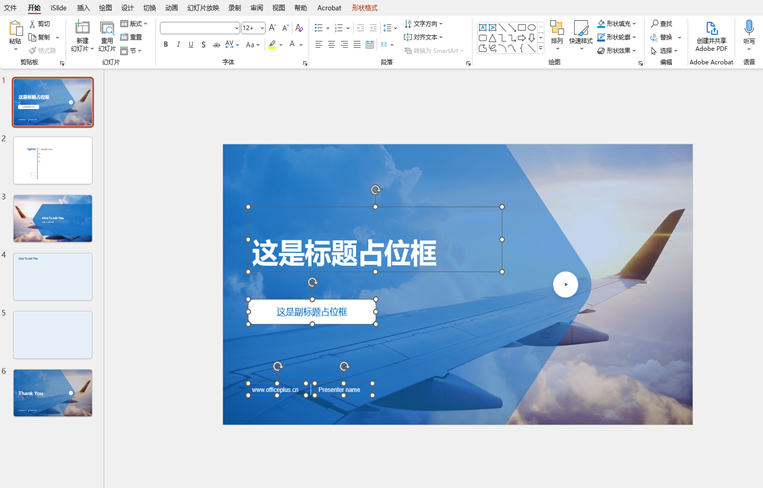This screenshot has width=763, height=488.
Task: Toggle Italic formatting
Action: 179,44
